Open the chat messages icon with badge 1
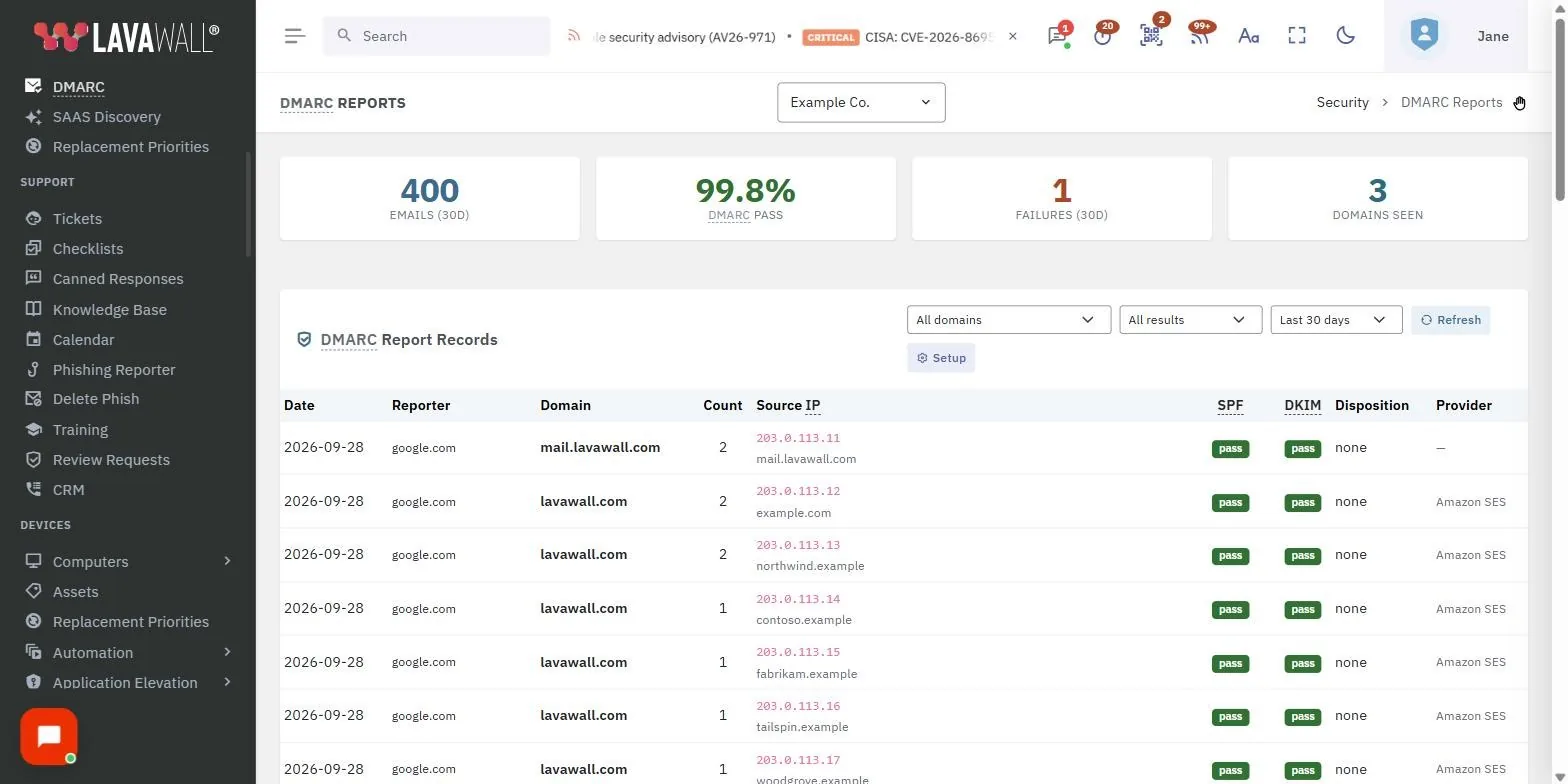 coord(1057,36)
